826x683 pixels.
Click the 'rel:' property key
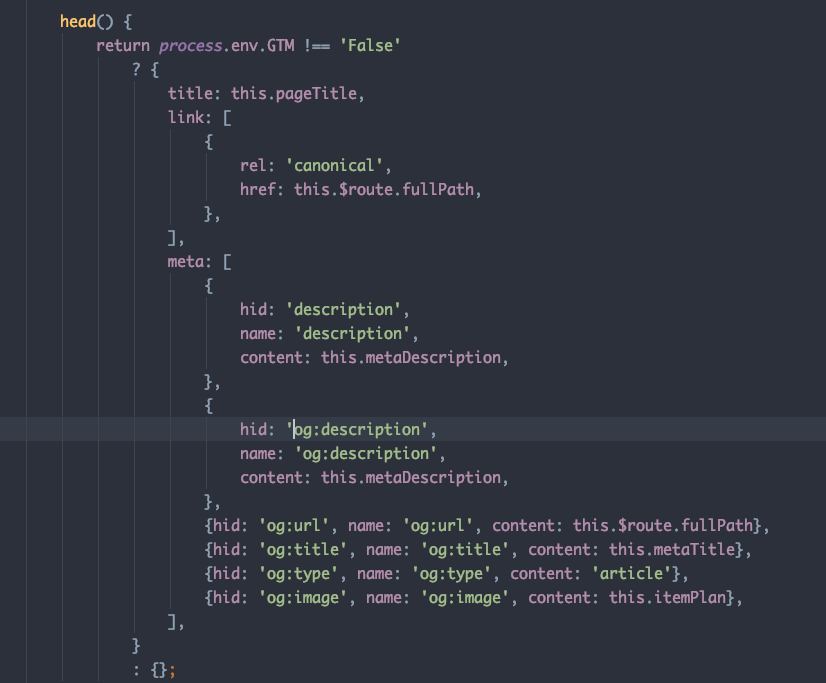257,166
